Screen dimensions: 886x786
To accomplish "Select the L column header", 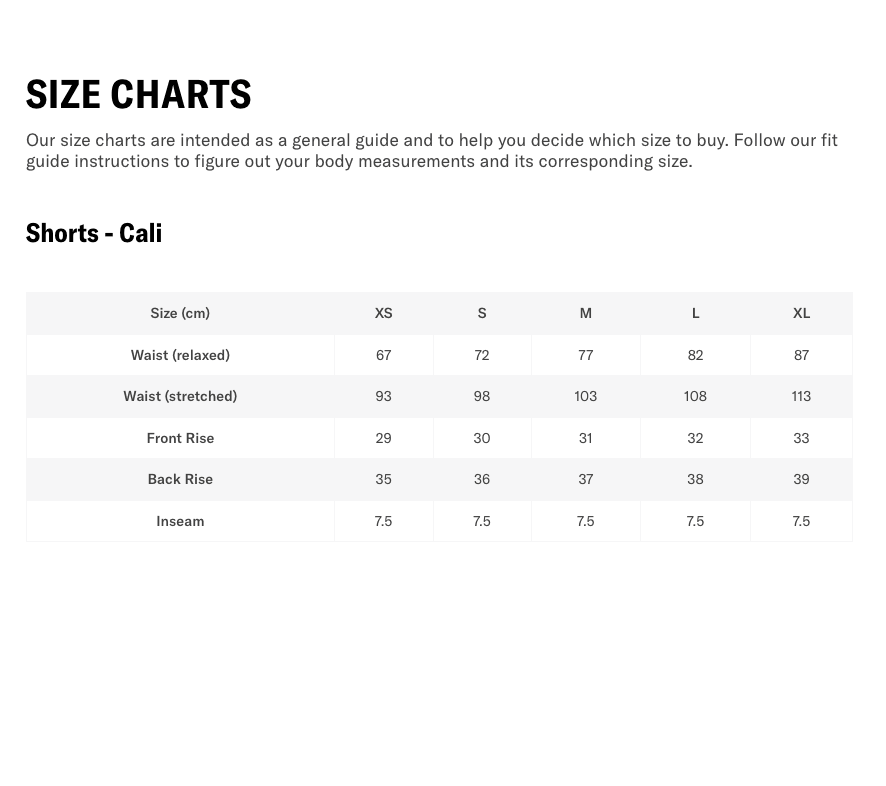I will click(x=696, y=313).
